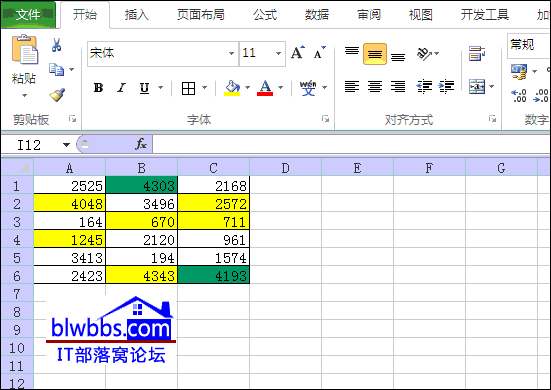Increase font size with large A
Screen dimensions: 551x390
click(x=298, y=53)
